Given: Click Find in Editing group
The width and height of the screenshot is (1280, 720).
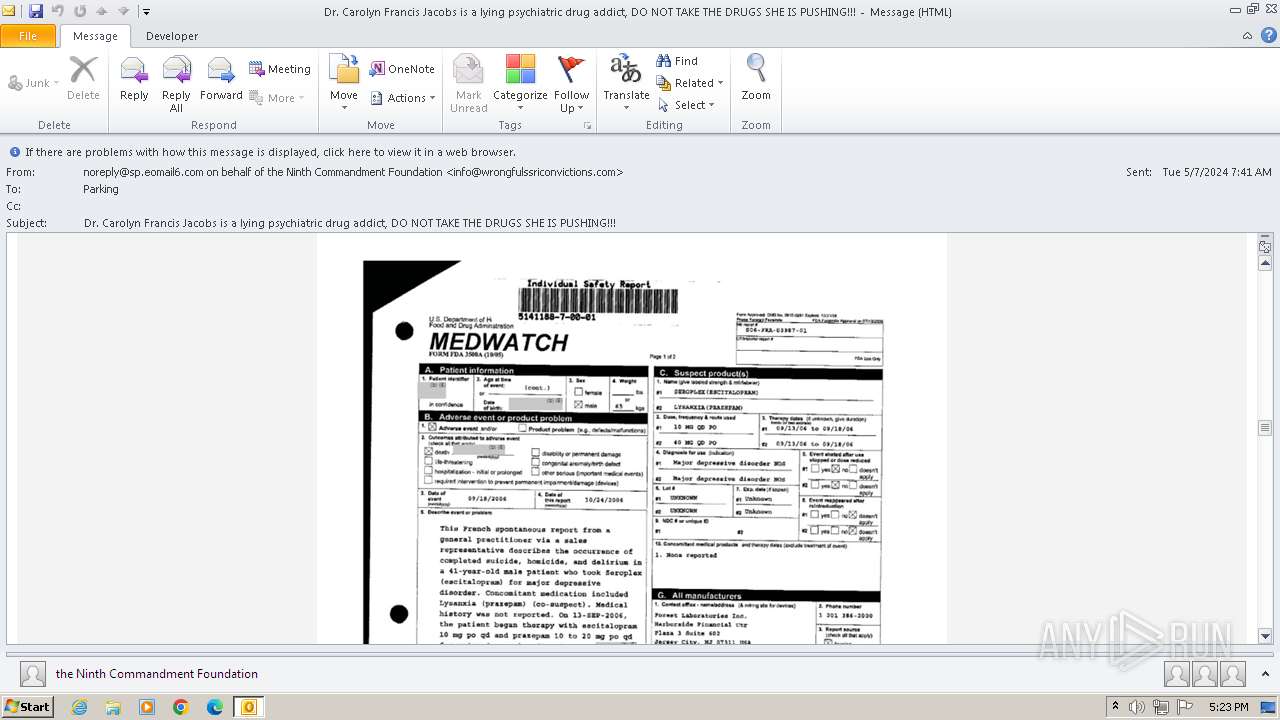Looking at the screenshot, I should tap(677, 61).
